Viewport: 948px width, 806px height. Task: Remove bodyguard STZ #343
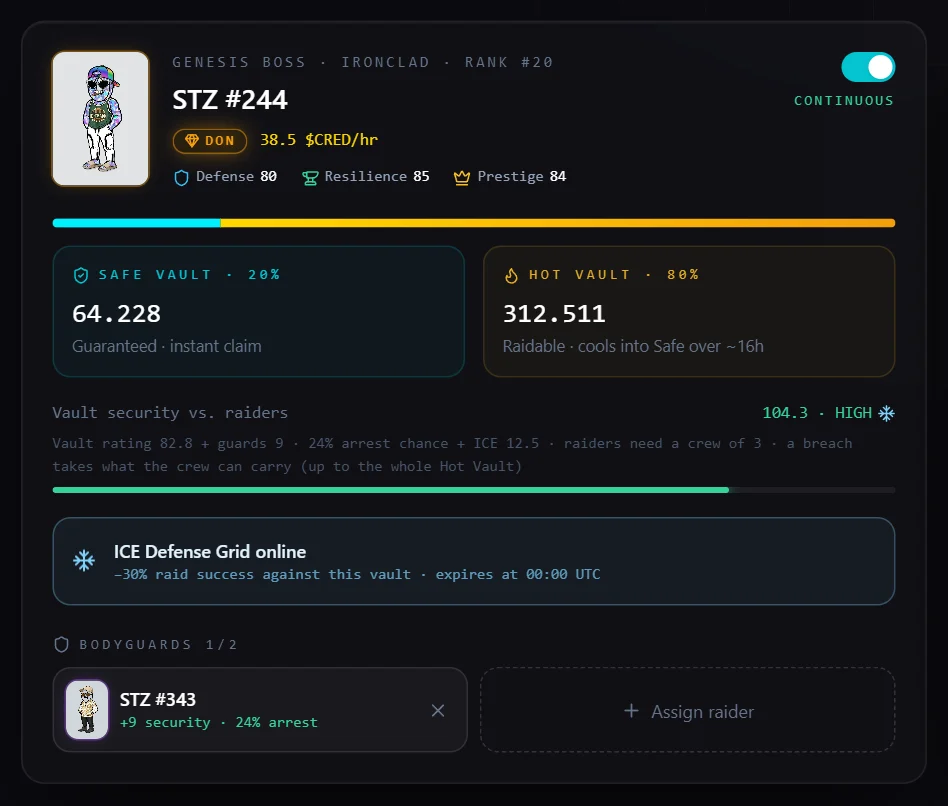[438, 710]
